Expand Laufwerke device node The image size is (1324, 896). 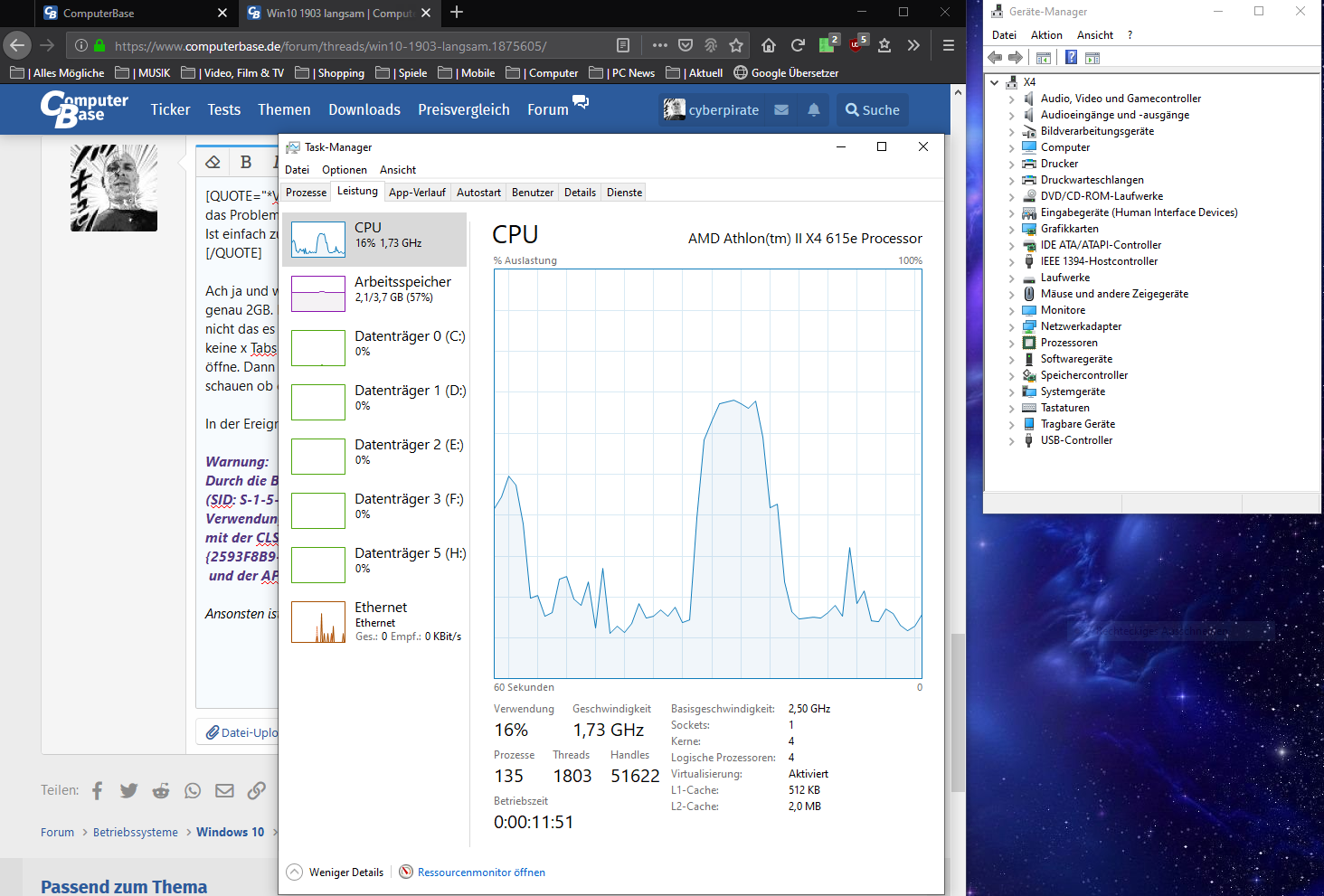click(1012, 278)
